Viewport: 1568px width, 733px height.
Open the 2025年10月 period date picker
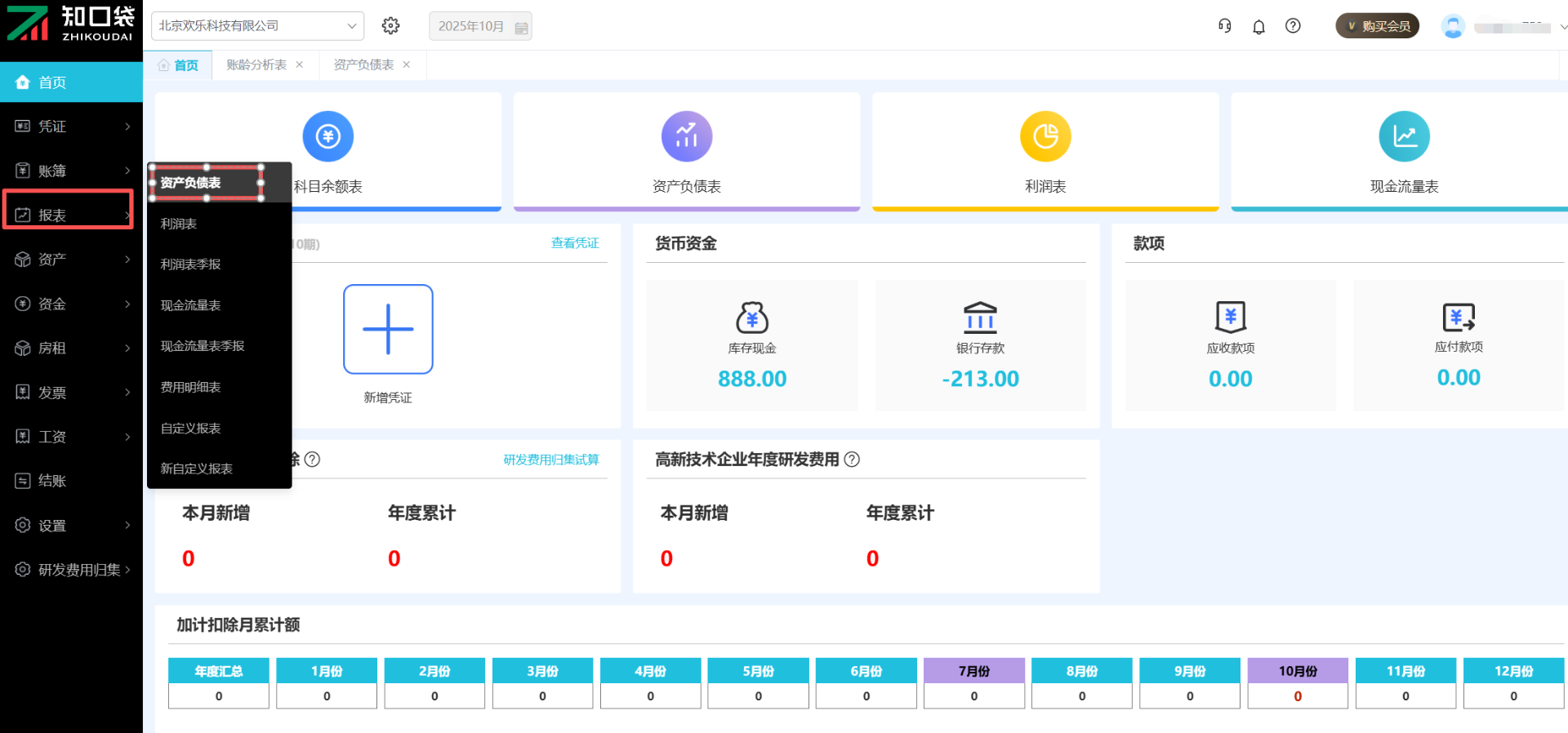(x=480, y=26)
